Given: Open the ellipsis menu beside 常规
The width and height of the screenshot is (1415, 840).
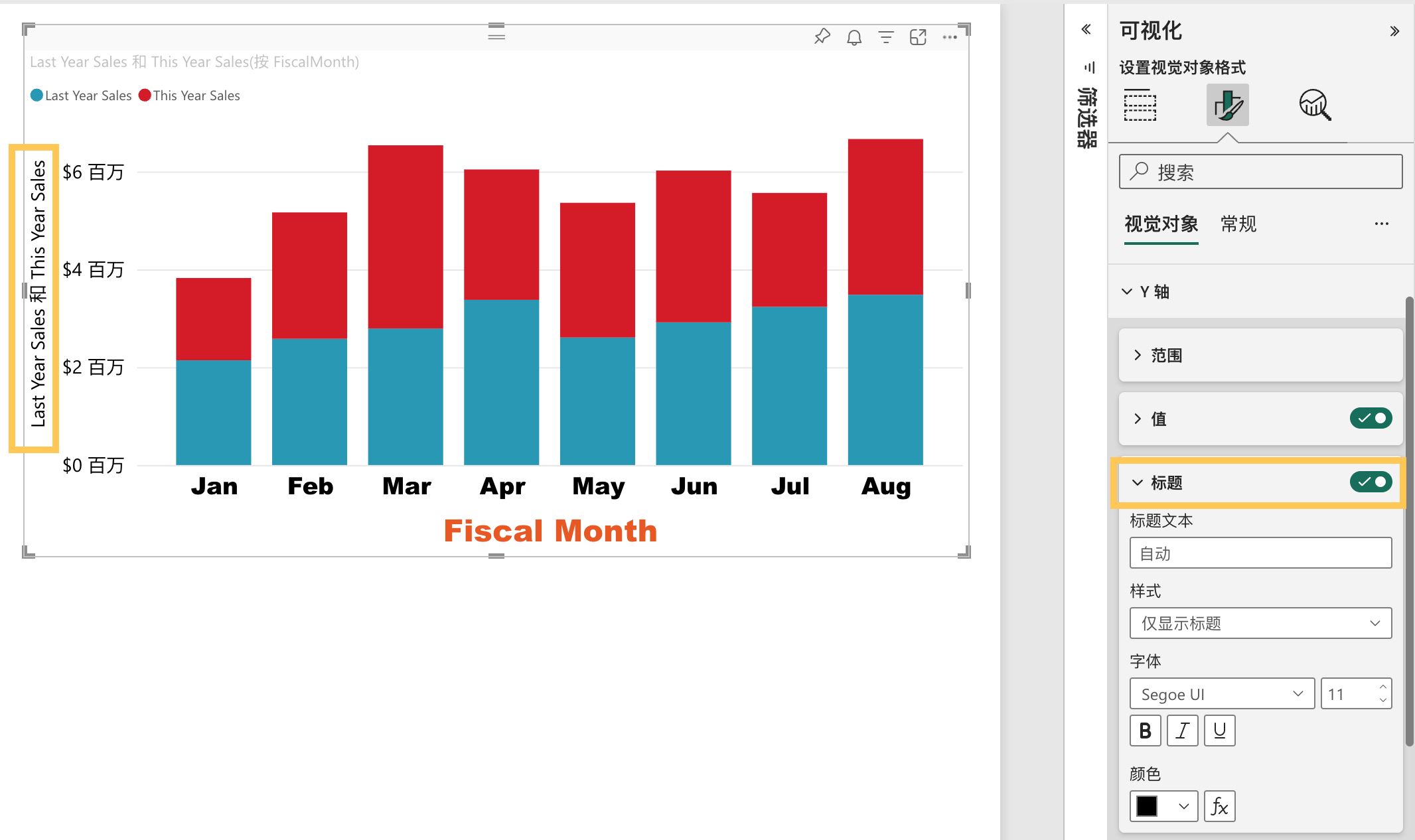Looking at the screenshot, I should [1381, 224].
